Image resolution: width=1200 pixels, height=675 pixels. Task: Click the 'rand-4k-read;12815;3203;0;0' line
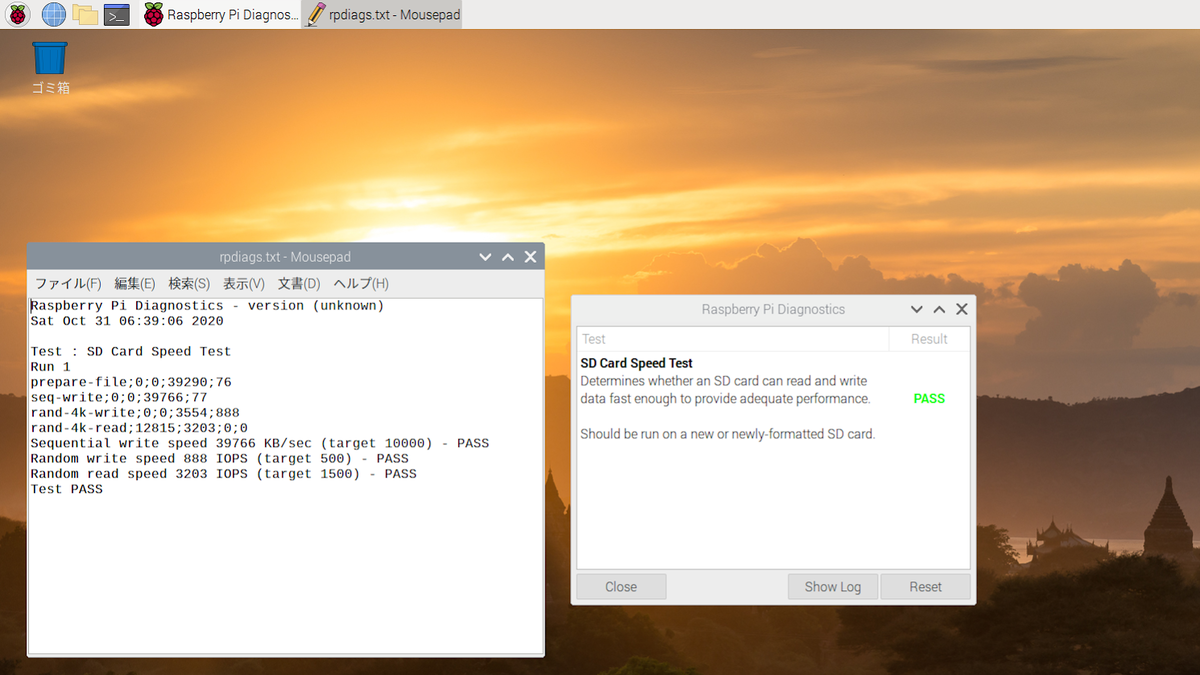click(139, 428)
